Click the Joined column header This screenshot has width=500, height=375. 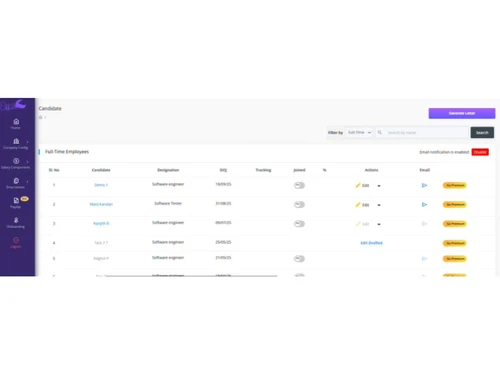[x=299, y=170]
